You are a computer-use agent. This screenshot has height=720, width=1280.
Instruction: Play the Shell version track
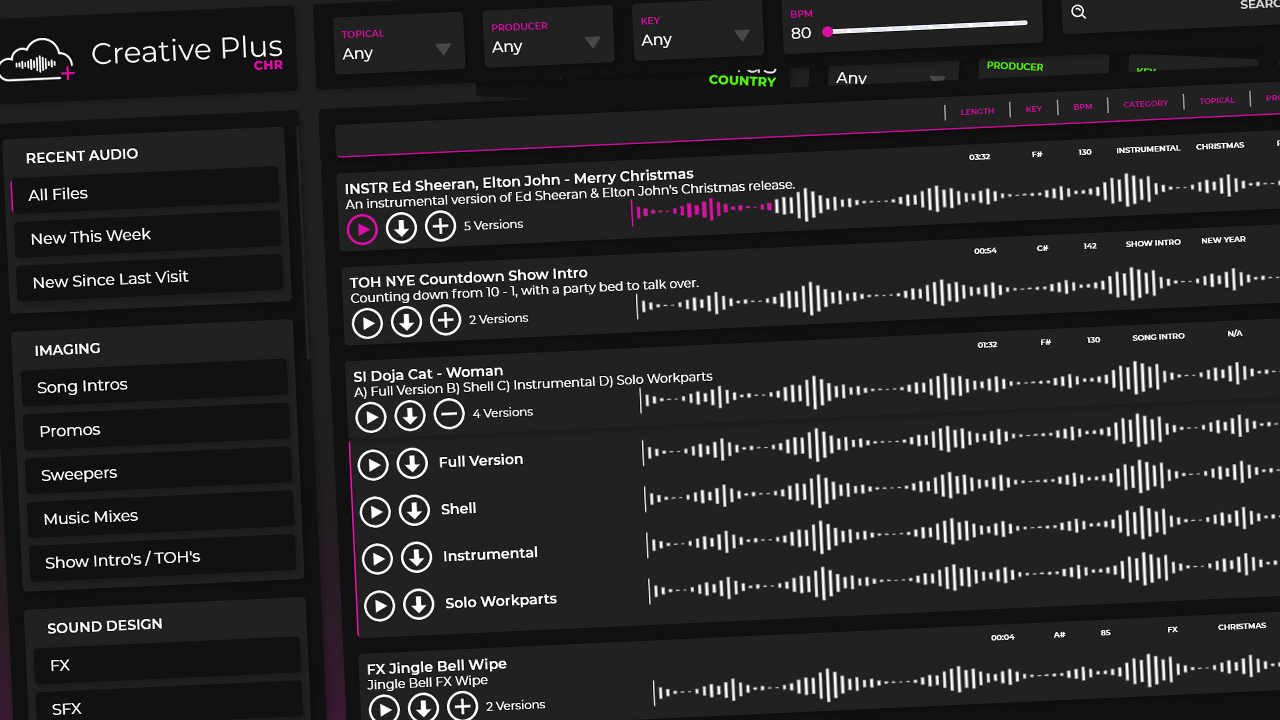(375, 512)
